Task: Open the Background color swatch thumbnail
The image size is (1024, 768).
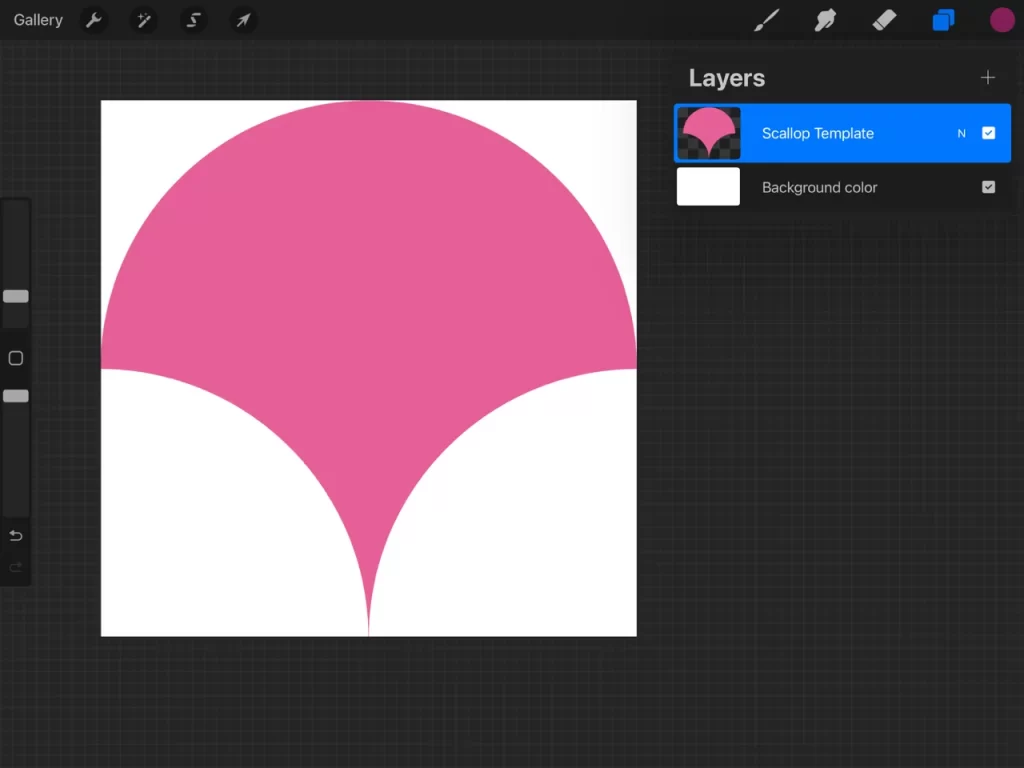Action: [x=709, y=187]
